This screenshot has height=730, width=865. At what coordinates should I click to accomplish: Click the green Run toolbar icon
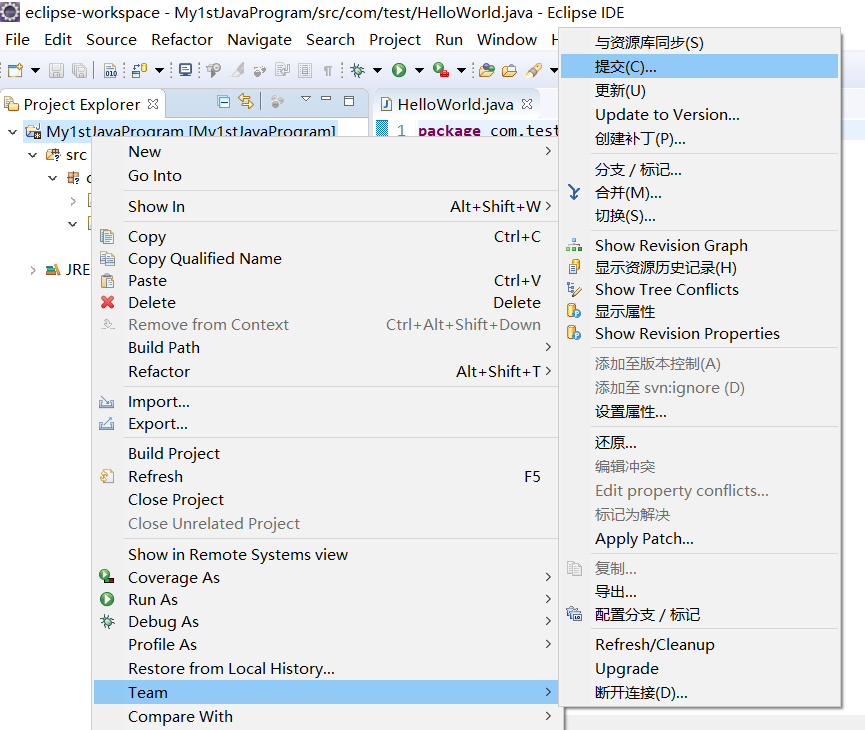[x=399, y=70]
